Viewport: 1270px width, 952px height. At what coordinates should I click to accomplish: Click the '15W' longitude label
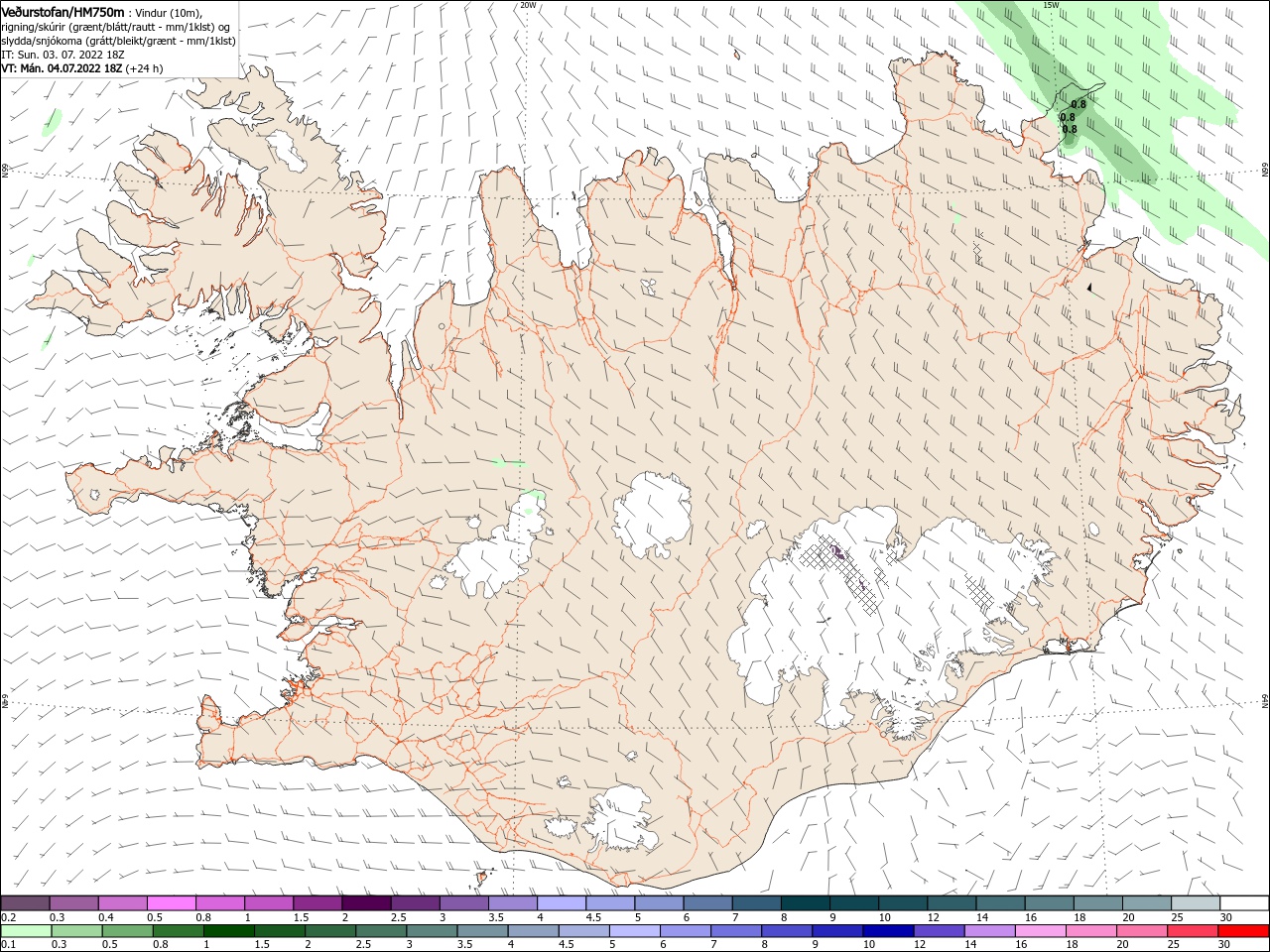1051,5
